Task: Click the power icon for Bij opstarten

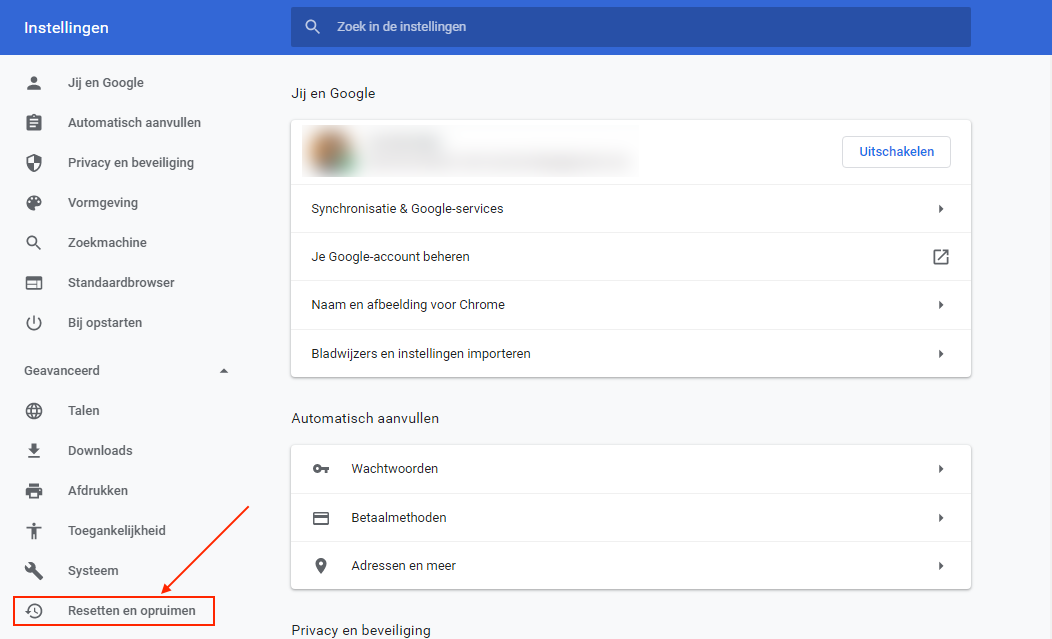Action: coord(34,323)
